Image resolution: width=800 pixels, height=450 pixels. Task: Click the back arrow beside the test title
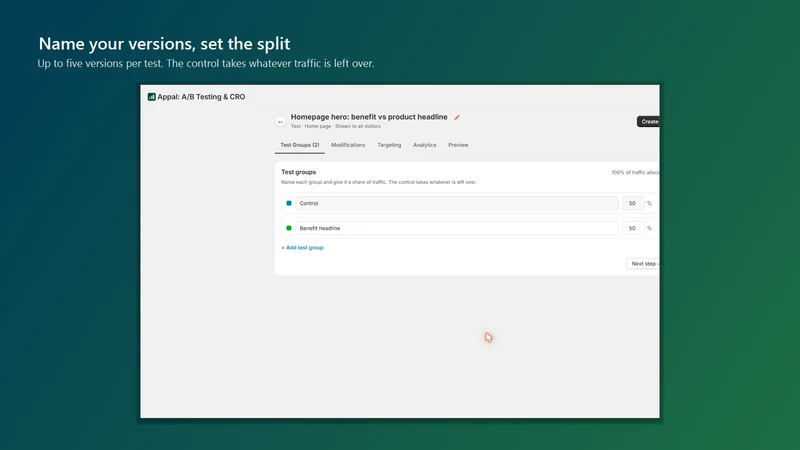click(280, 122)
